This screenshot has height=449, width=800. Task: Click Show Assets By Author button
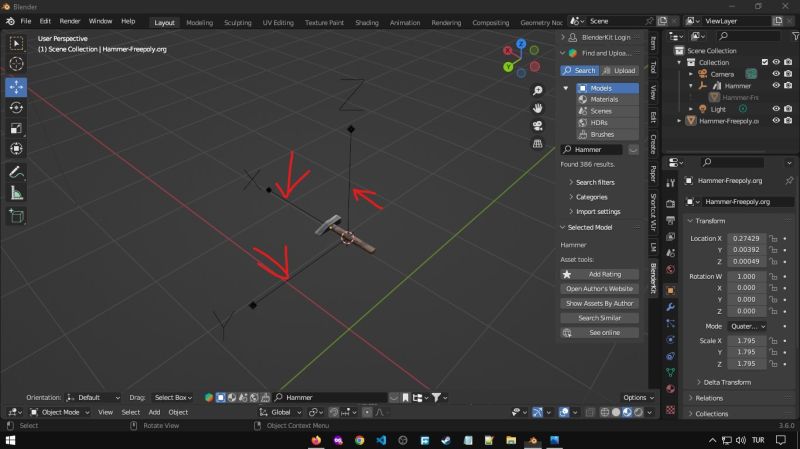pos(599,303)
